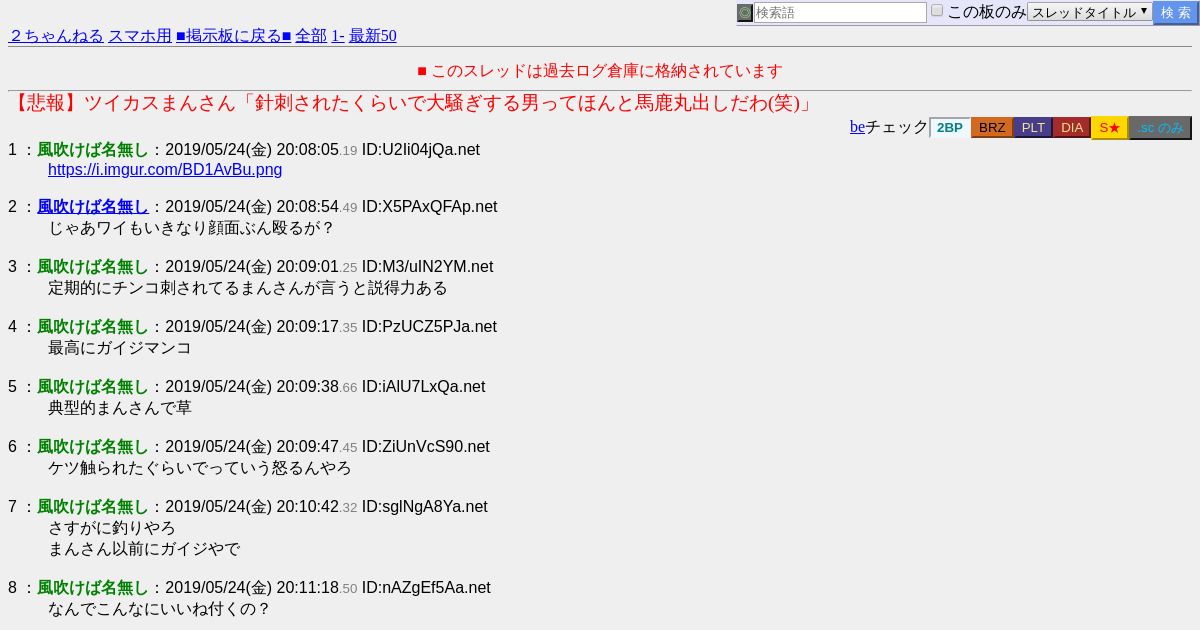This screenshot has height=630, width=1200.
Task: Click ID:U2Ii04jQa.net in post 1
Action: pyautogui.click(x=421, y=150)
